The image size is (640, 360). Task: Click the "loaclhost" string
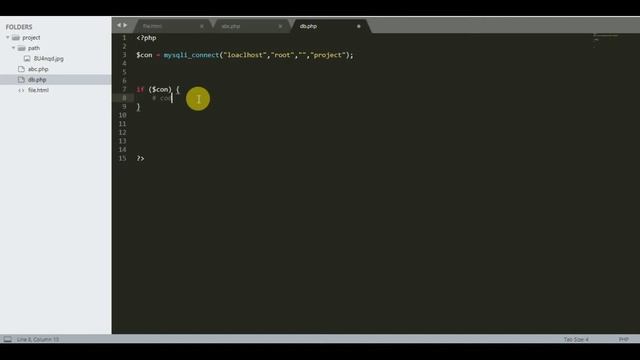pos(245,55)
